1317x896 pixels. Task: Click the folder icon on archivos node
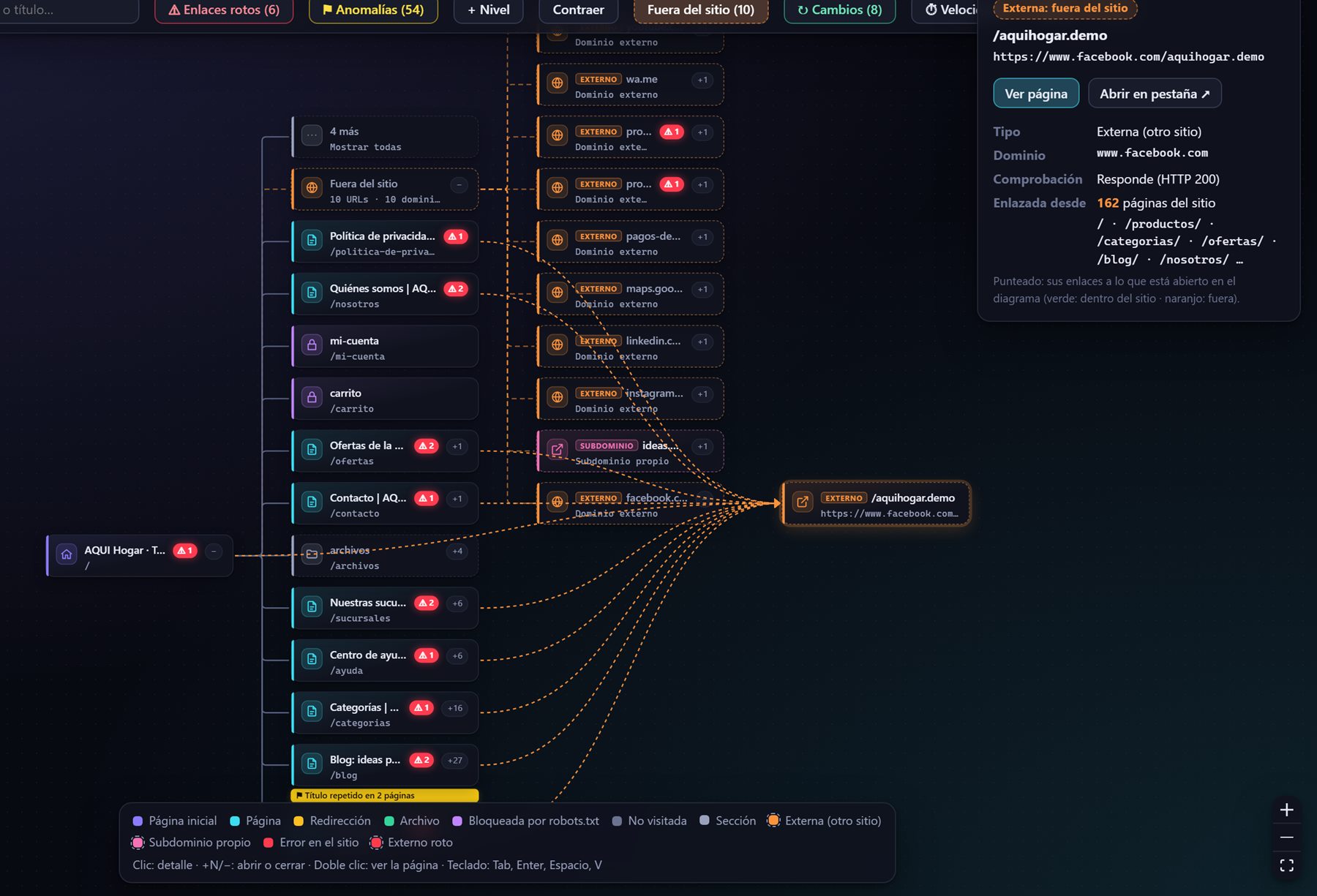coord(312,554)
